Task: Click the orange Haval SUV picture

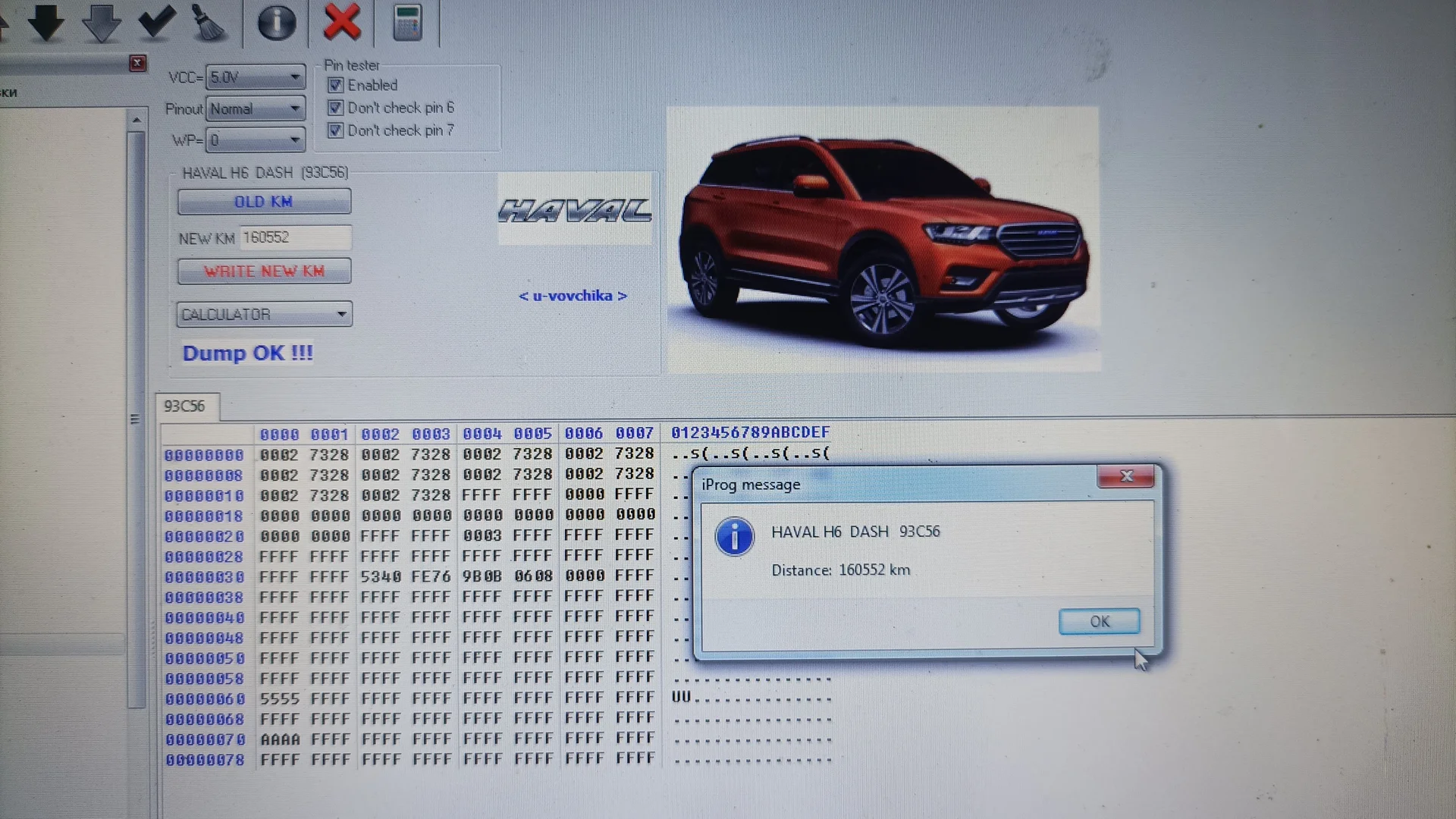Action: coord(883,239)
